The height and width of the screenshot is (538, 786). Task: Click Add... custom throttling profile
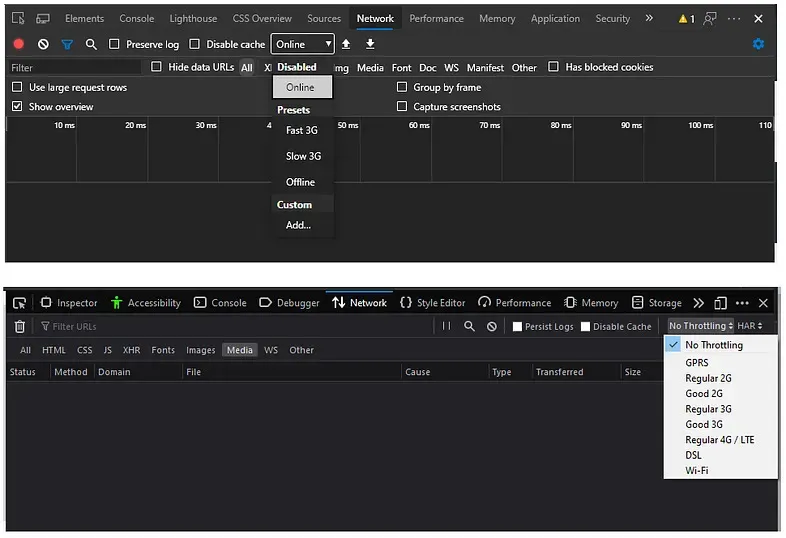coord(302,225)
